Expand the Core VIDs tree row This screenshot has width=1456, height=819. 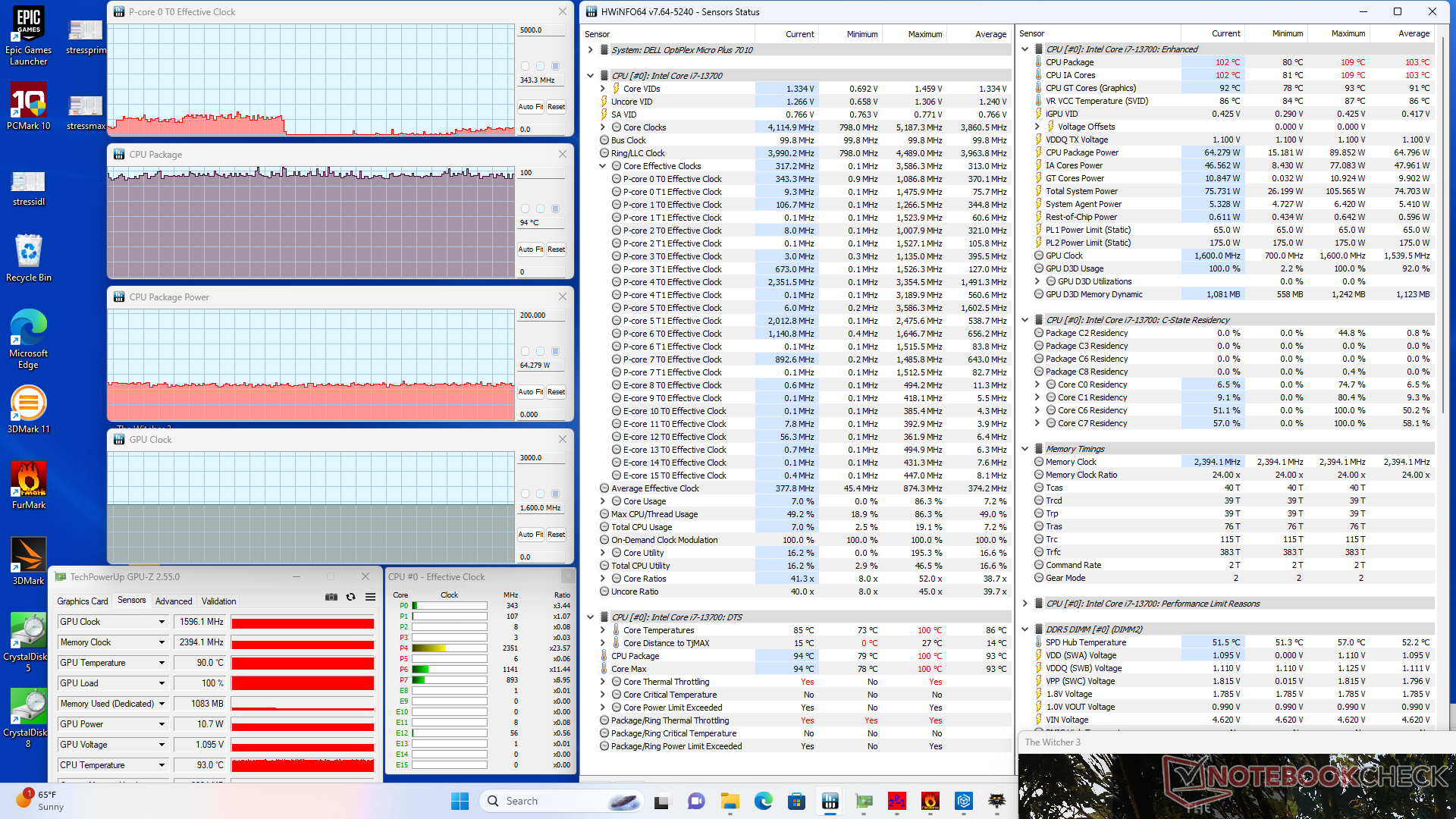[603, 89]
